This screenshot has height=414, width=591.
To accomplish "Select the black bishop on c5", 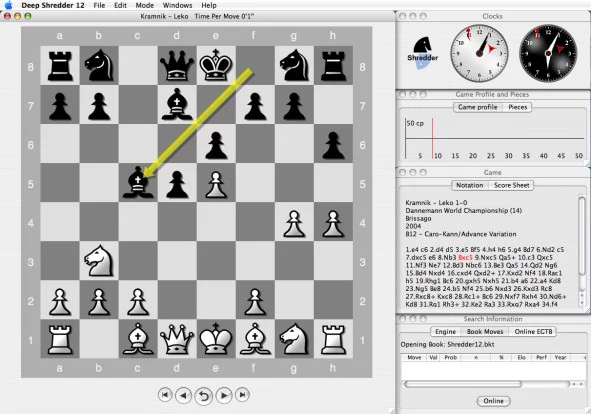I will (x=138, y=183).
